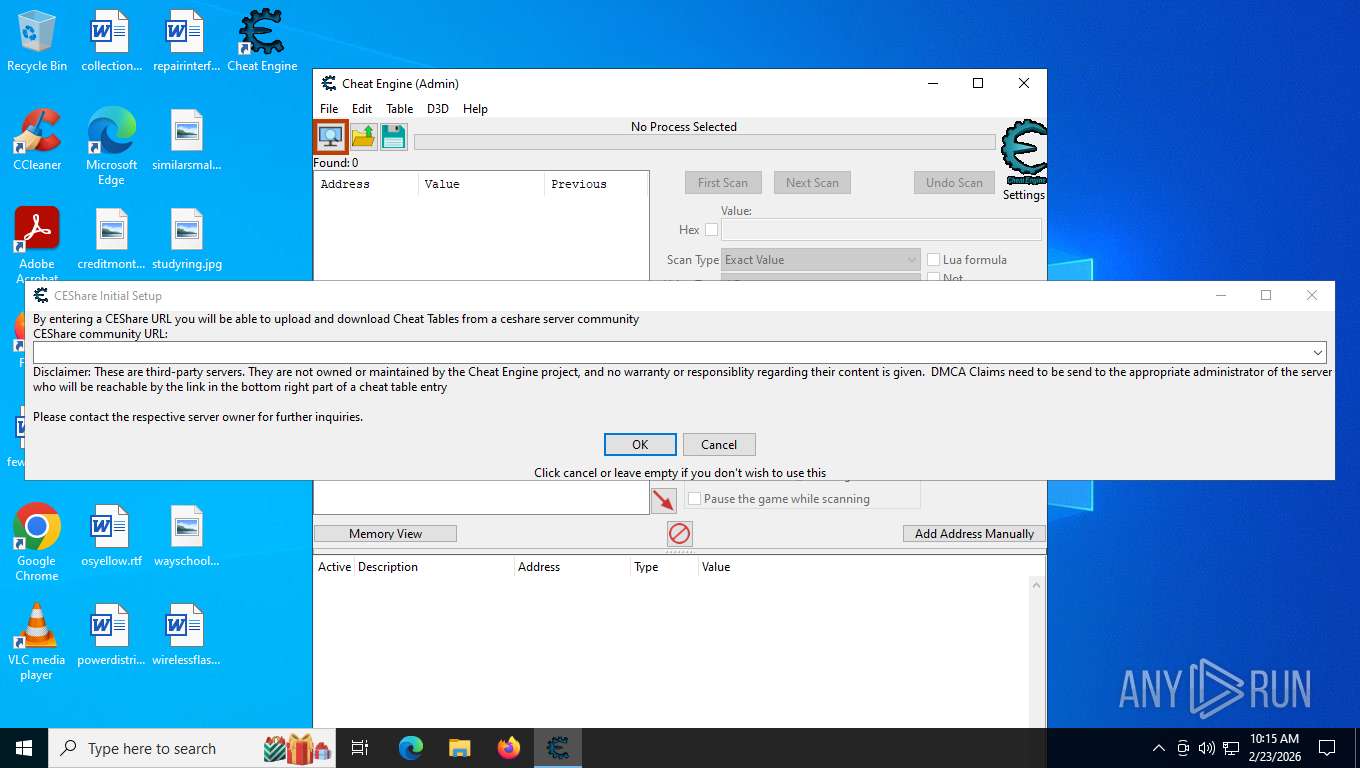Click the red arrow add-to-list icon
1360x768 pixels.
[x=664, y=500]
